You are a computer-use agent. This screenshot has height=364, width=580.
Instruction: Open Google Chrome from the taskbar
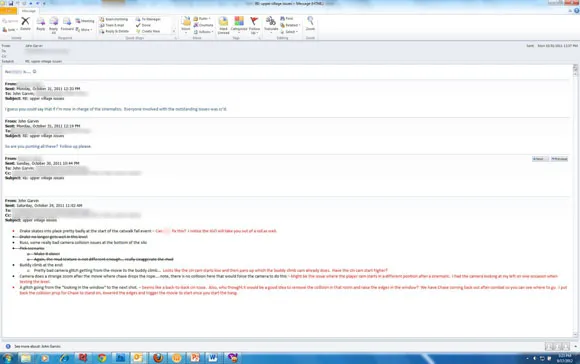click(x=102, y=358)
